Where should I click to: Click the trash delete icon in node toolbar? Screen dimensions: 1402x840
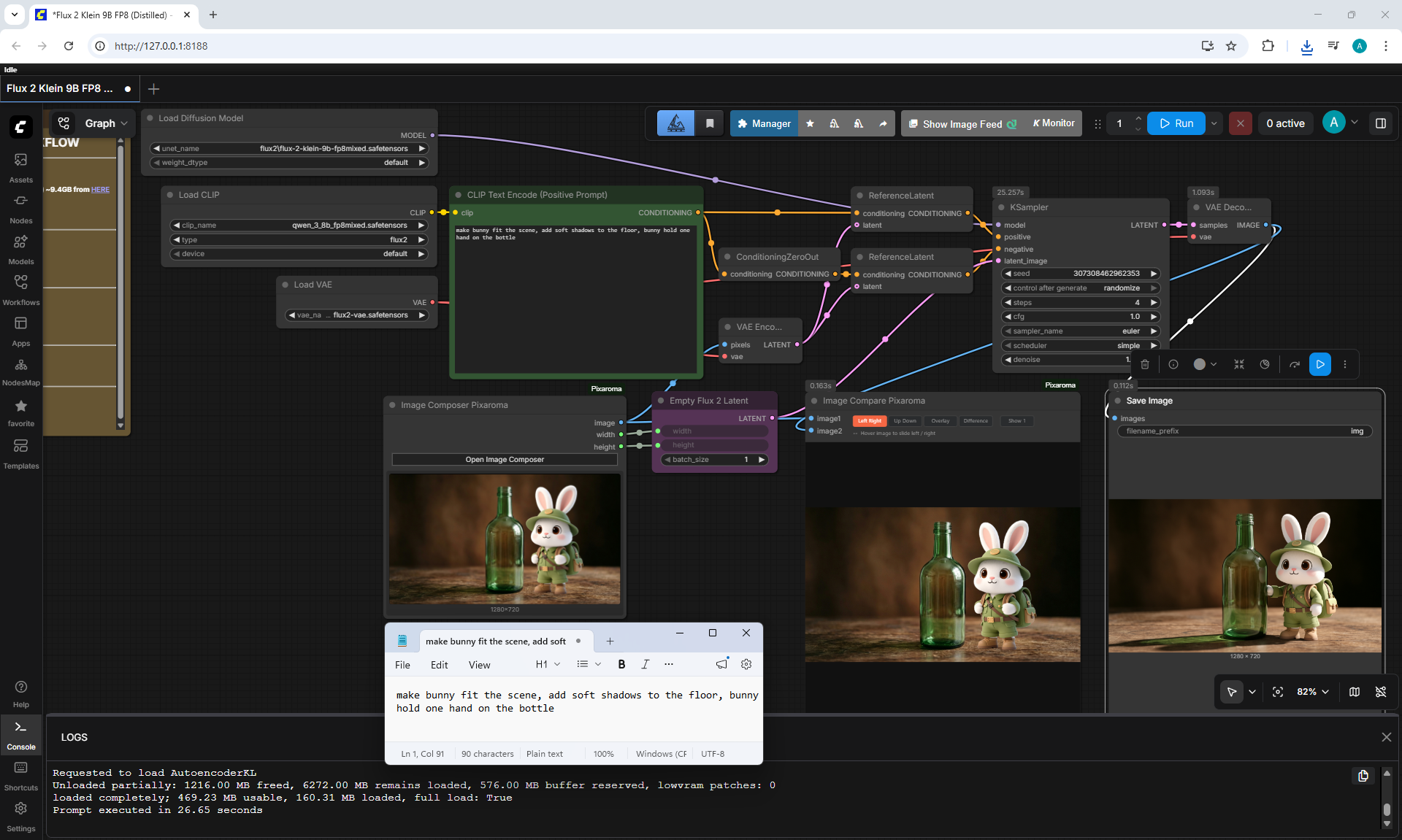pos(1145,364)
